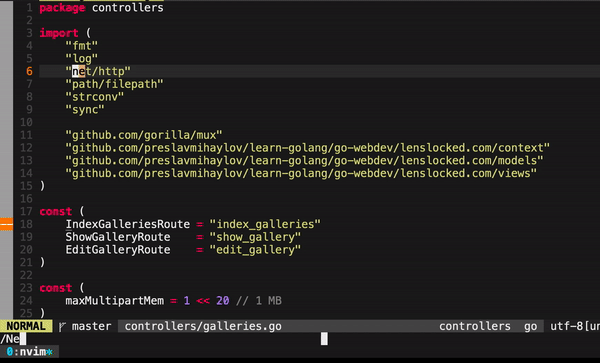Image resolution: width=600 pixels, height=363 pixels.
Task: Click the const keyword on line 17
Action: [55, 212]
